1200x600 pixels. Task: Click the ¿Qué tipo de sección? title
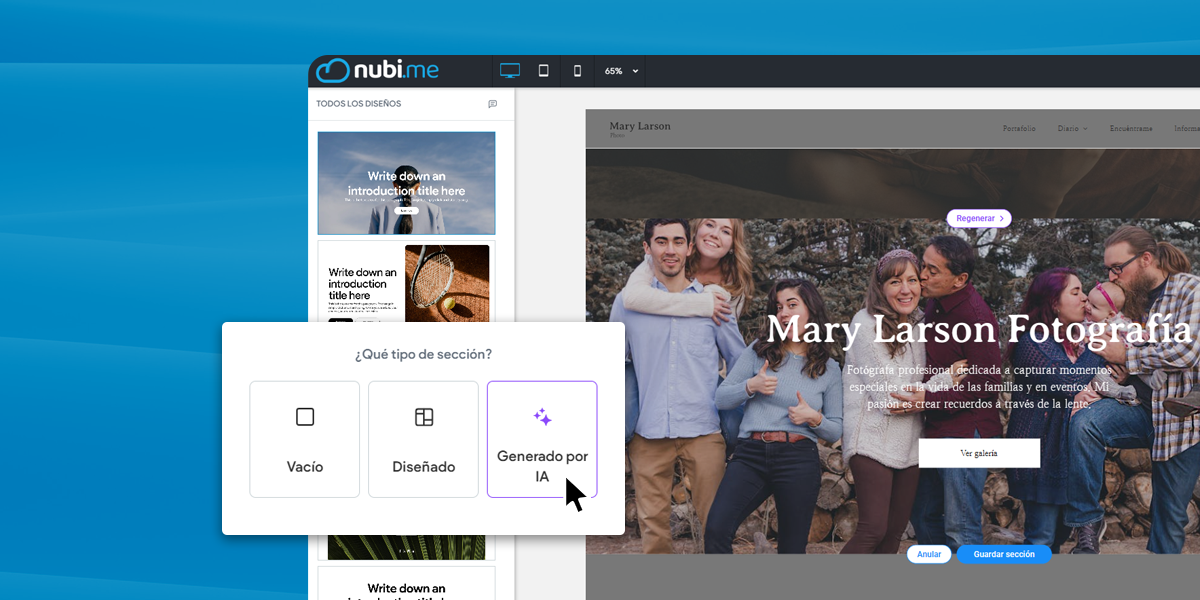point(423,354)
